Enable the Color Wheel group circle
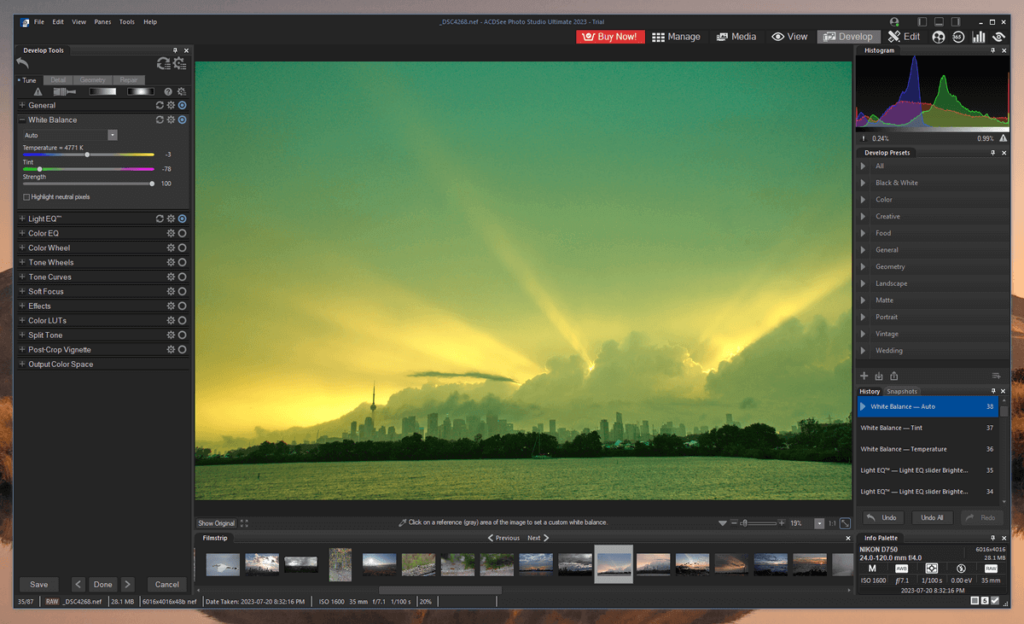 coord(182,248)
